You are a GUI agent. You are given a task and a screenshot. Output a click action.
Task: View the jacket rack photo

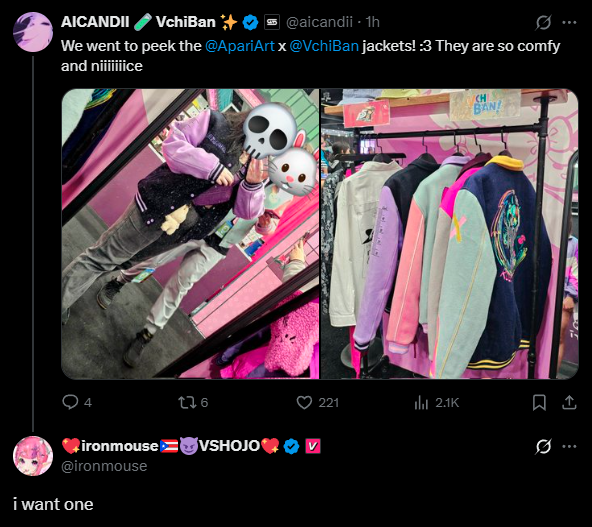coord(449,234)
